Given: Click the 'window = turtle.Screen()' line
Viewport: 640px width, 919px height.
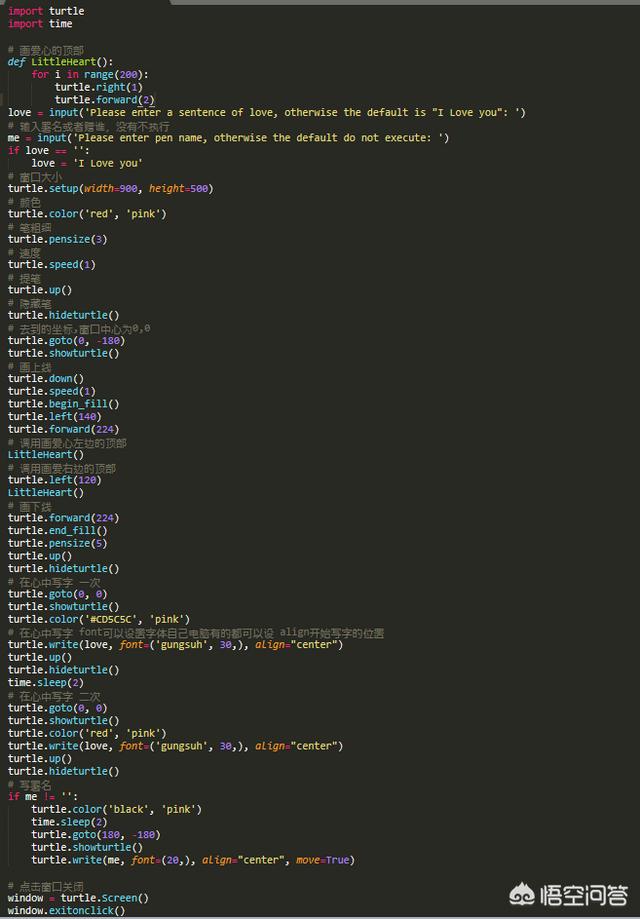Looking at the screenshot, I should (78, 898).
